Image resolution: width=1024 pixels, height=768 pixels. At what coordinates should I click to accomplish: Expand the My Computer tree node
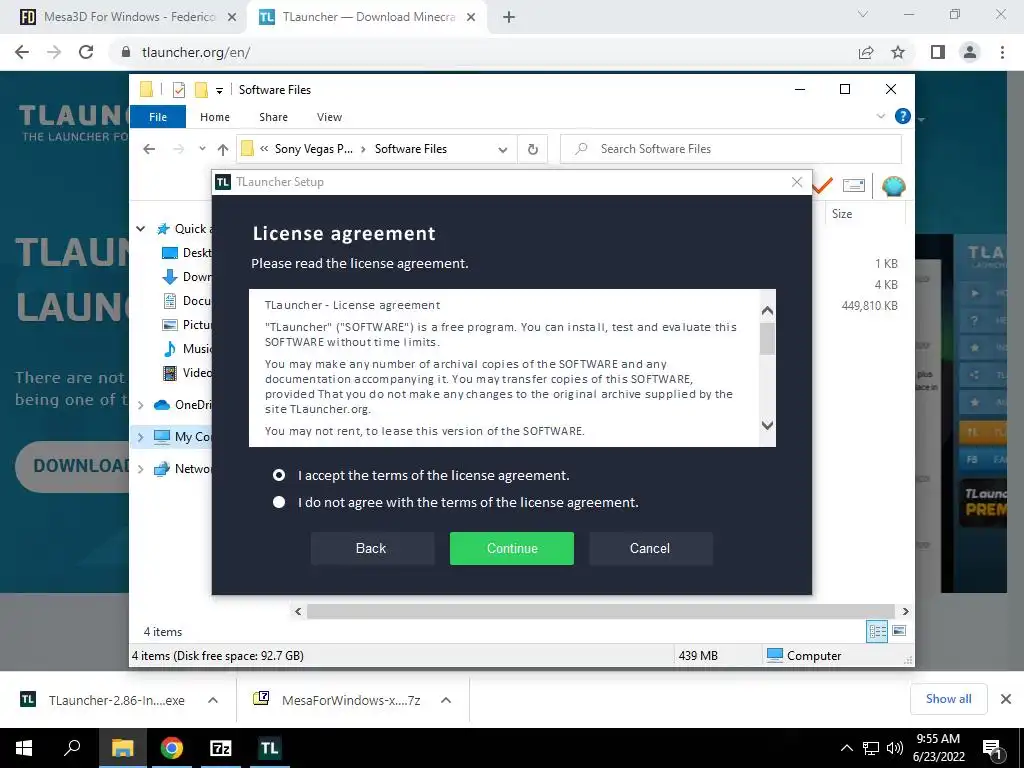click(x=140, y=437)
